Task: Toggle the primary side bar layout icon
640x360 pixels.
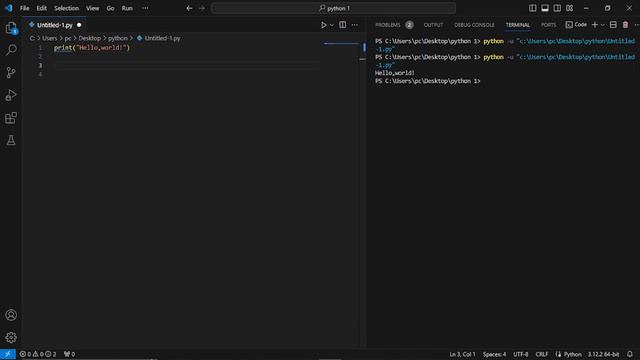Action: (x=533, y=8)
